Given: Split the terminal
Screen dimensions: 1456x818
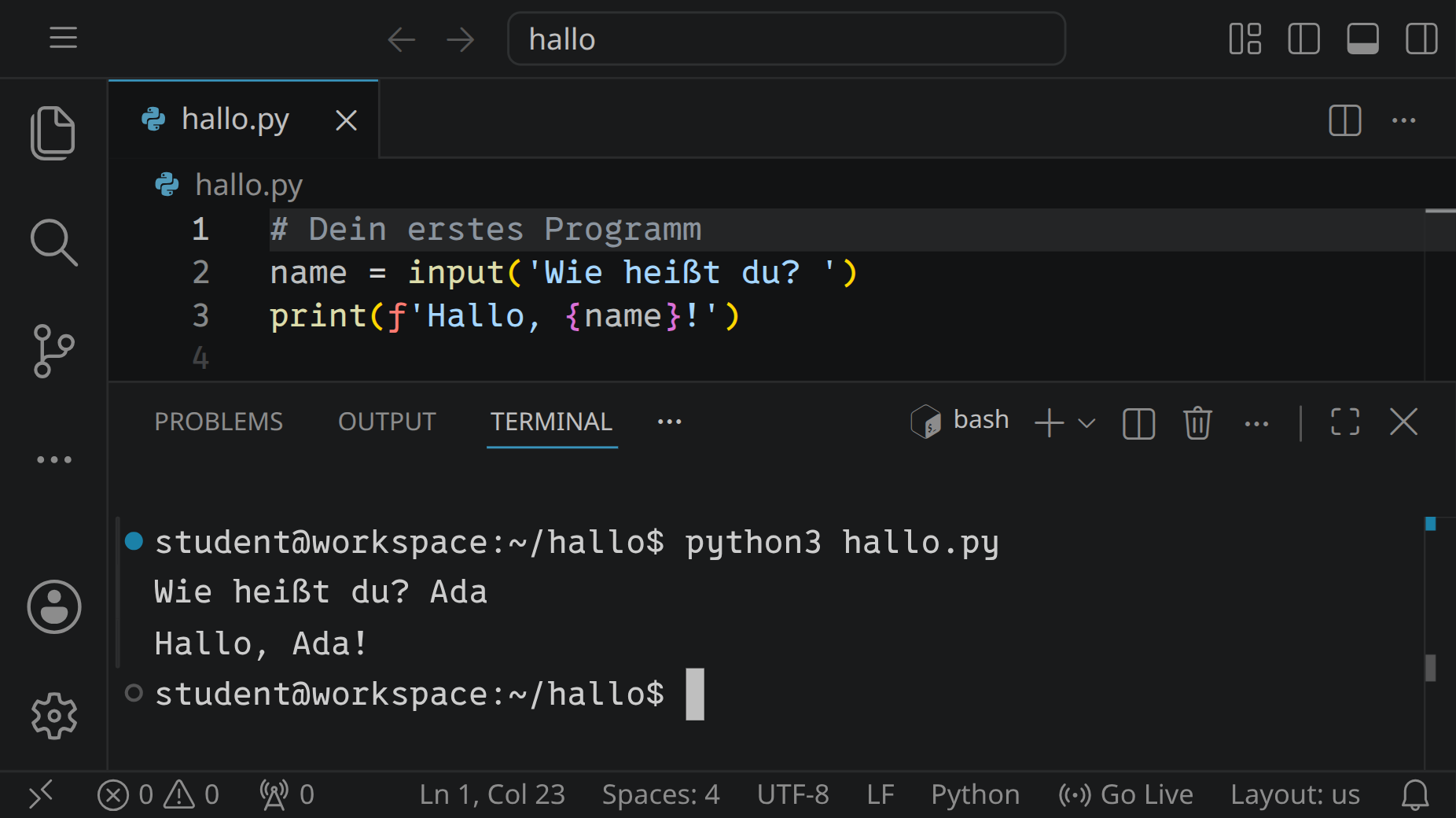Looking at the screenshot, I should pos(1138,423).
